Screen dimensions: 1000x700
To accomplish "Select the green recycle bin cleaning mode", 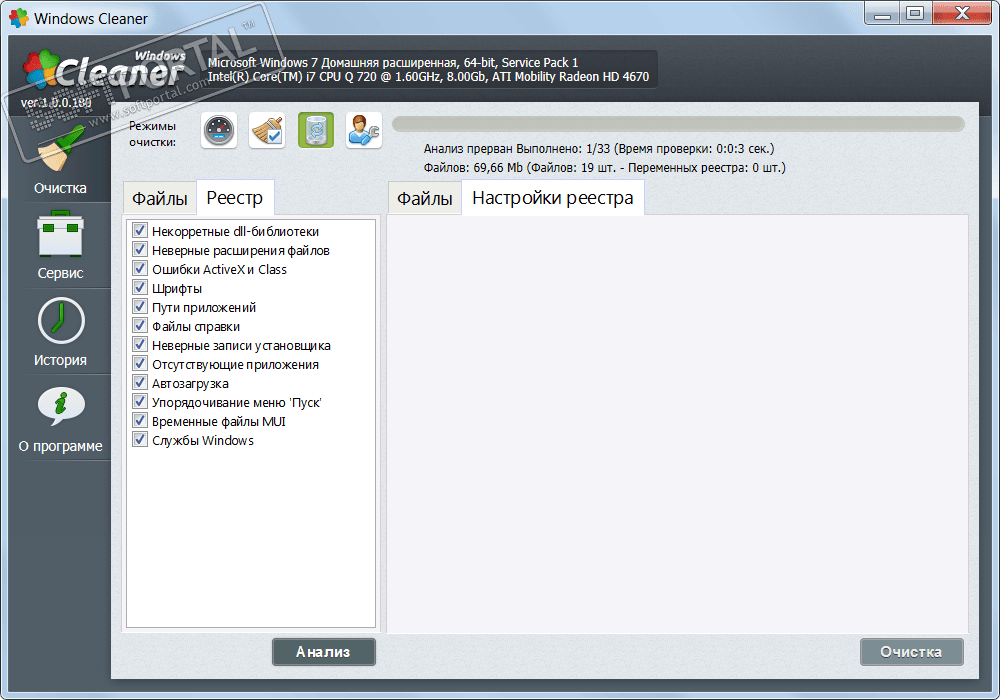I will [316, 131].
